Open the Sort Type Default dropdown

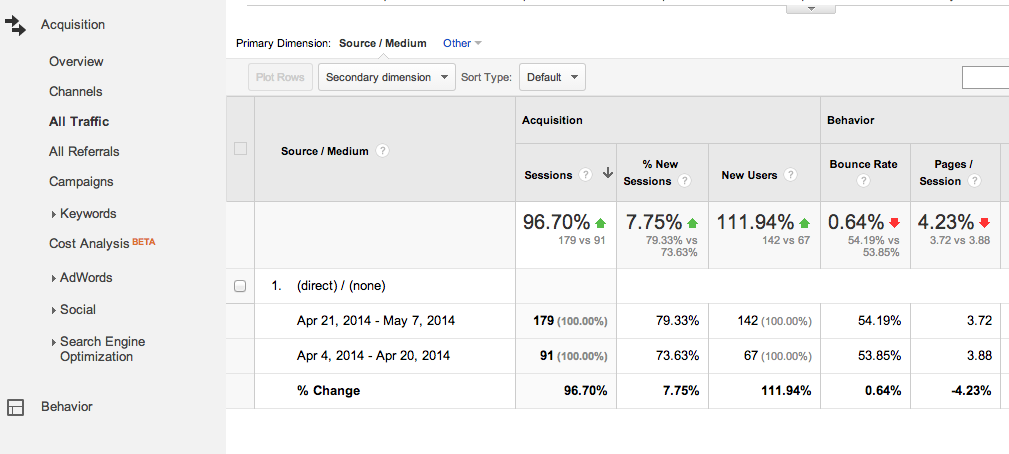pos(551,77)
